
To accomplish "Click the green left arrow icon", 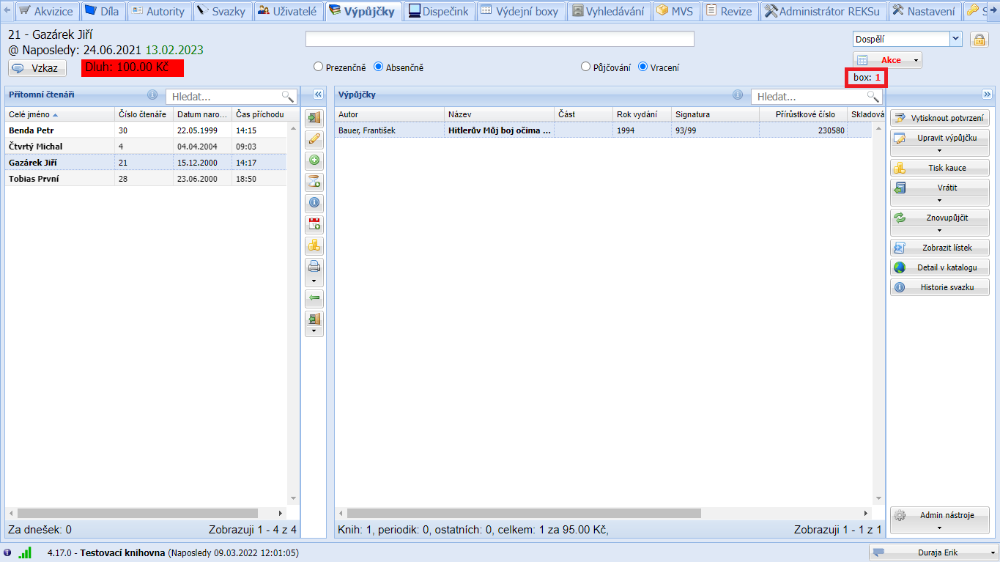I will pyautogui.click(x=314, y=297).
